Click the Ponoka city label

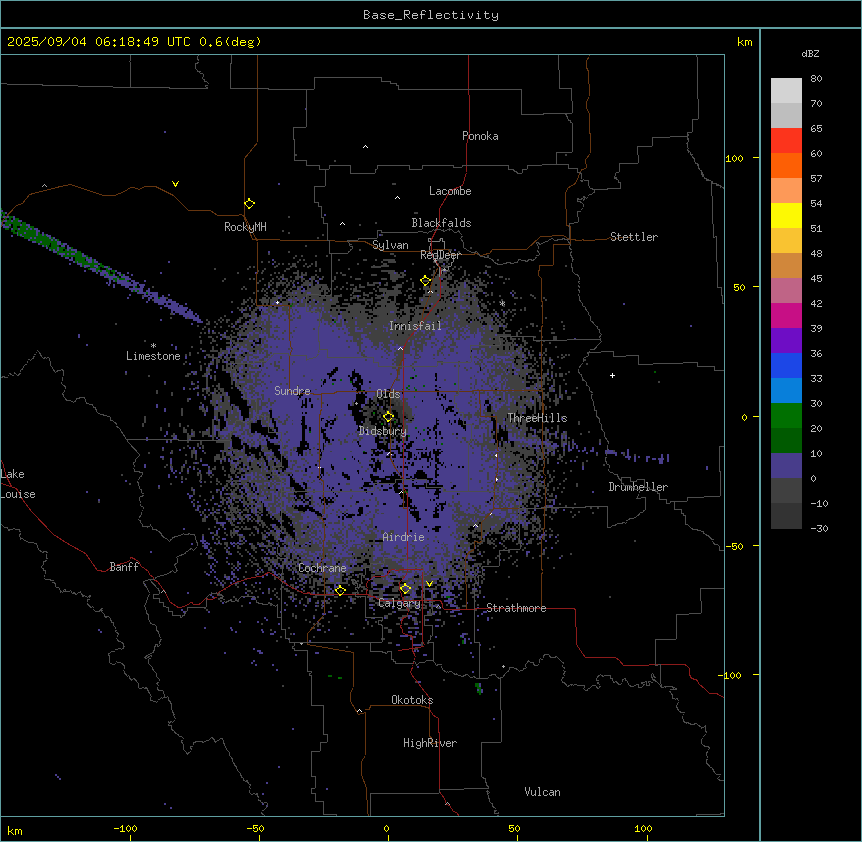480,136
